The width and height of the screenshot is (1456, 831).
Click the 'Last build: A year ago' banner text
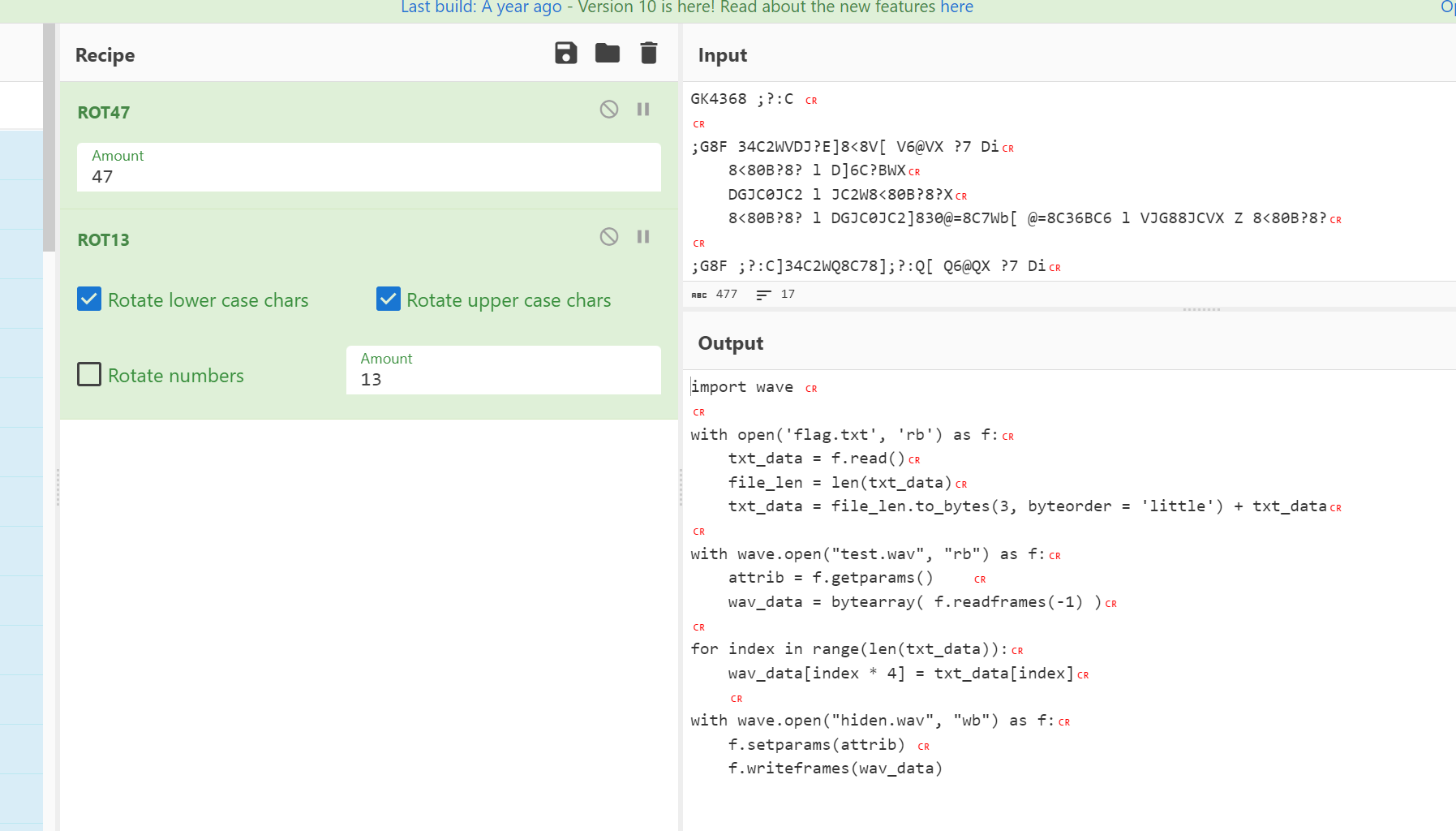(481, 7)
